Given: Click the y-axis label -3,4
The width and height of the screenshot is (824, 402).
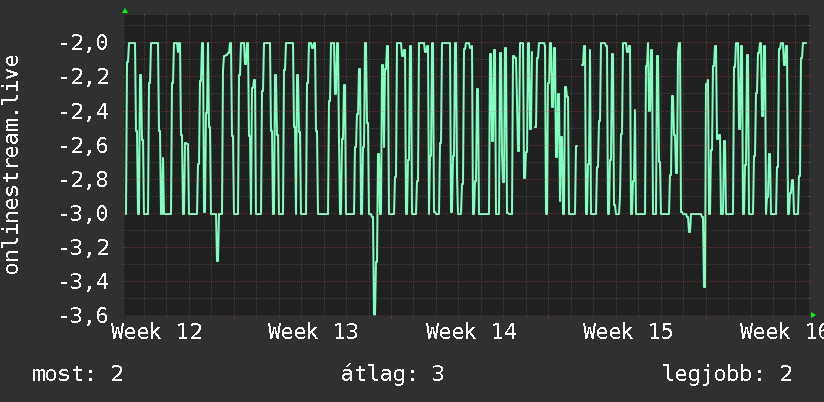Looking at the screenshot, I should [x=83, y=282].
